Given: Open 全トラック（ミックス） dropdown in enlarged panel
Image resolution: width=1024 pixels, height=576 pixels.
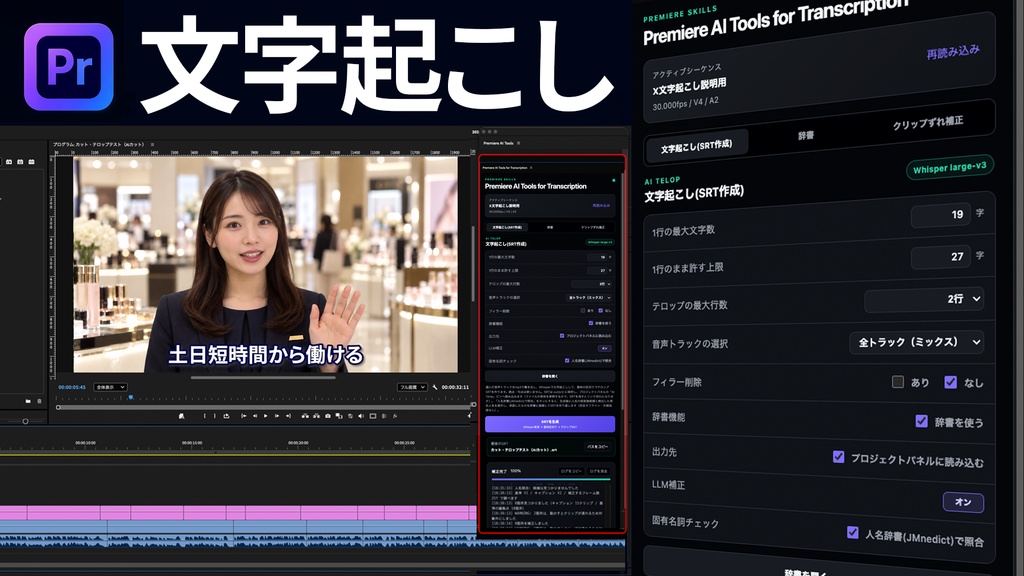Looking at the screenshot, I should click(x=917, y=342).
